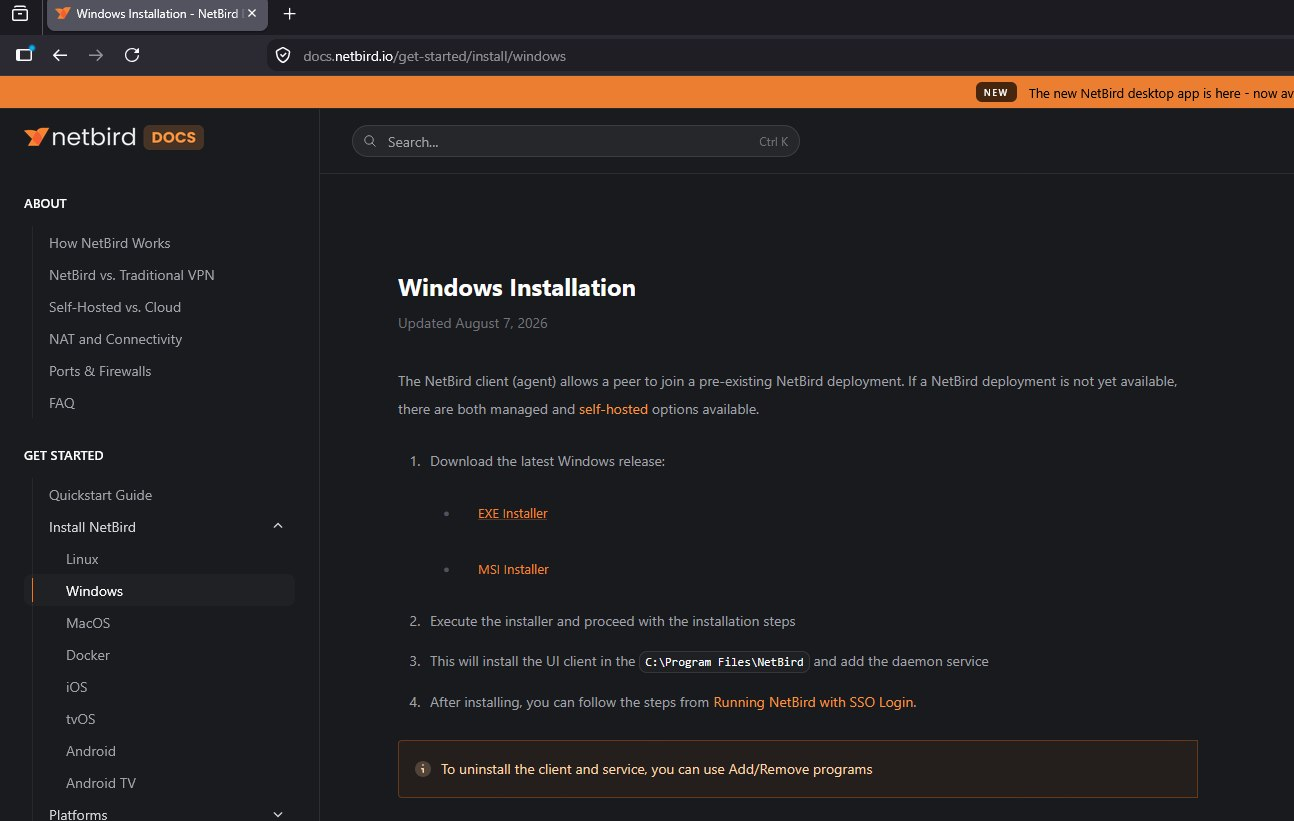This screenshot has width=1294, height=821.
Task: Click the NetBird logo
Action: coord(80,137)
